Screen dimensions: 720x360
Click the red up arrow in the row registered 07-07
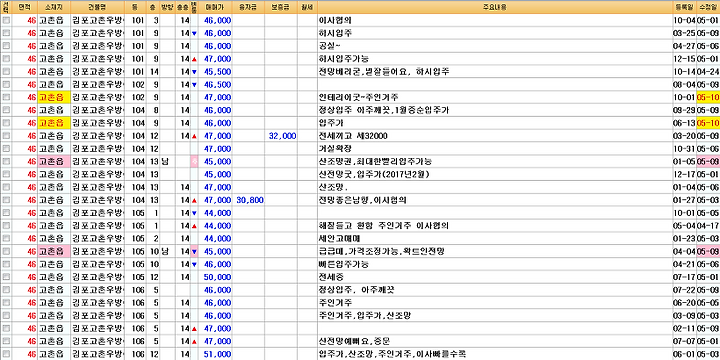pyautogui.click(x=194, y=342)
